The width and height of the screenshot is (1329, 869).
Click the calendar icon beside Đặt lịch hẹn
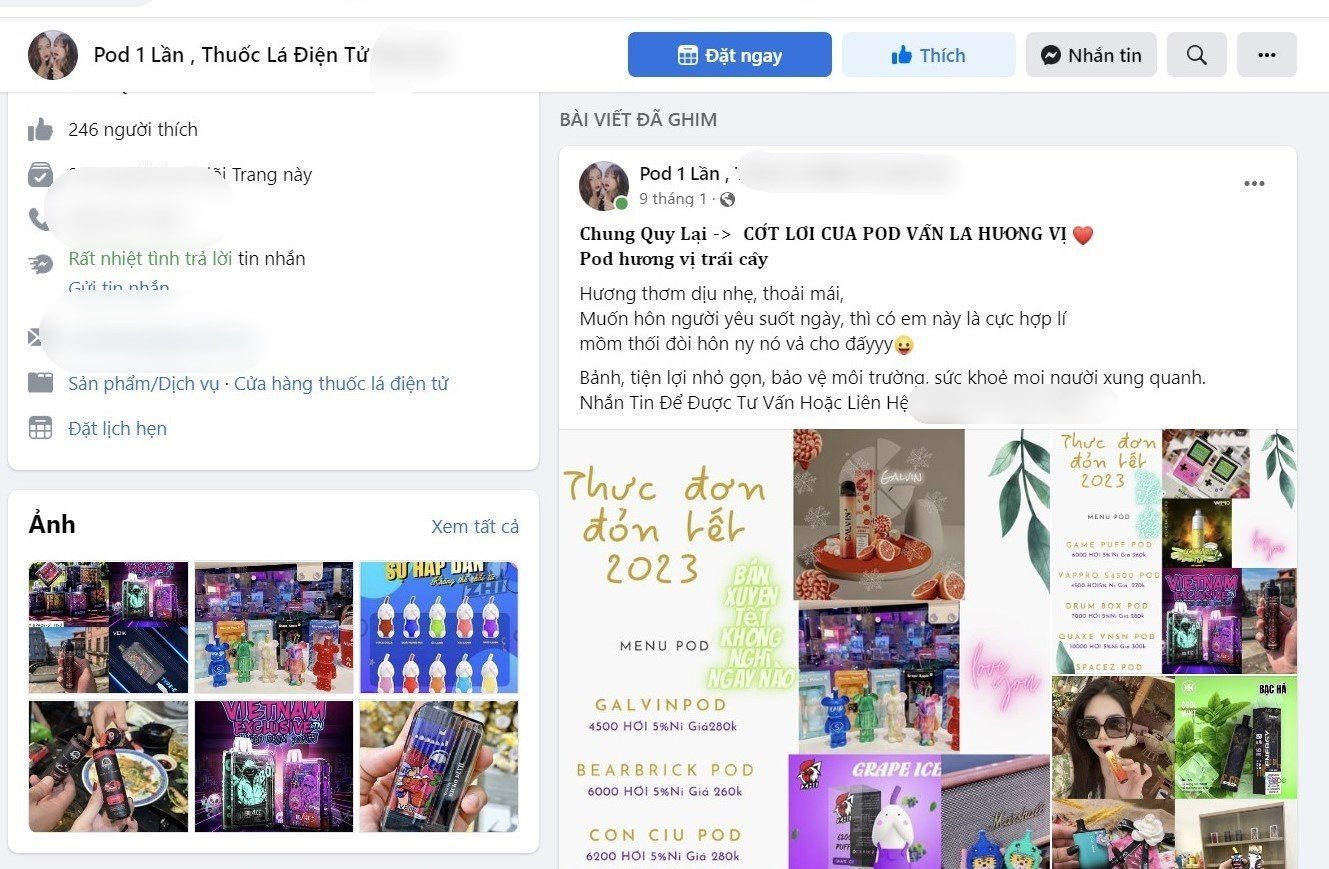(40, 428)
